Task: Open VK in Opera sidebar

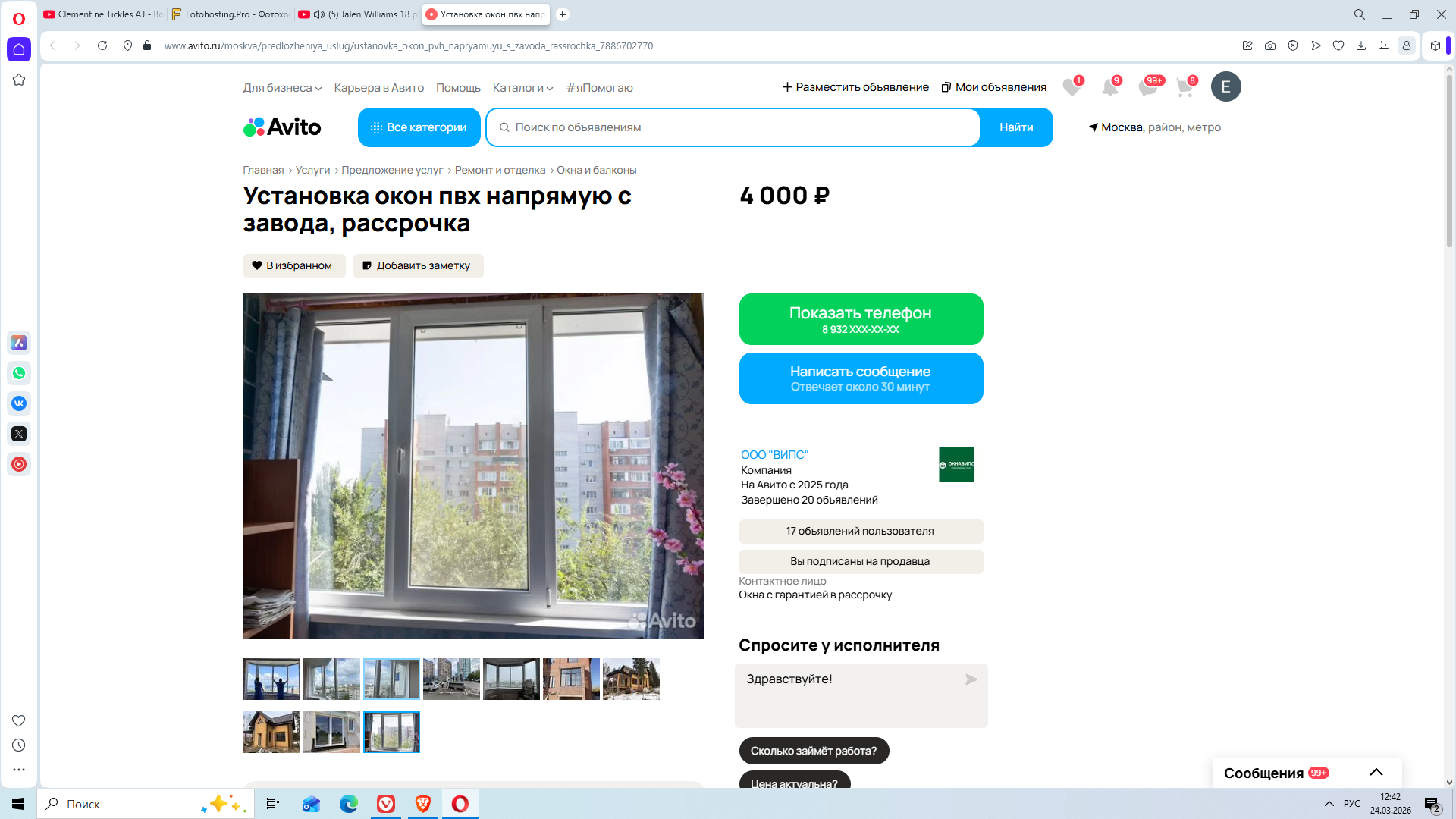Action: 19,403
